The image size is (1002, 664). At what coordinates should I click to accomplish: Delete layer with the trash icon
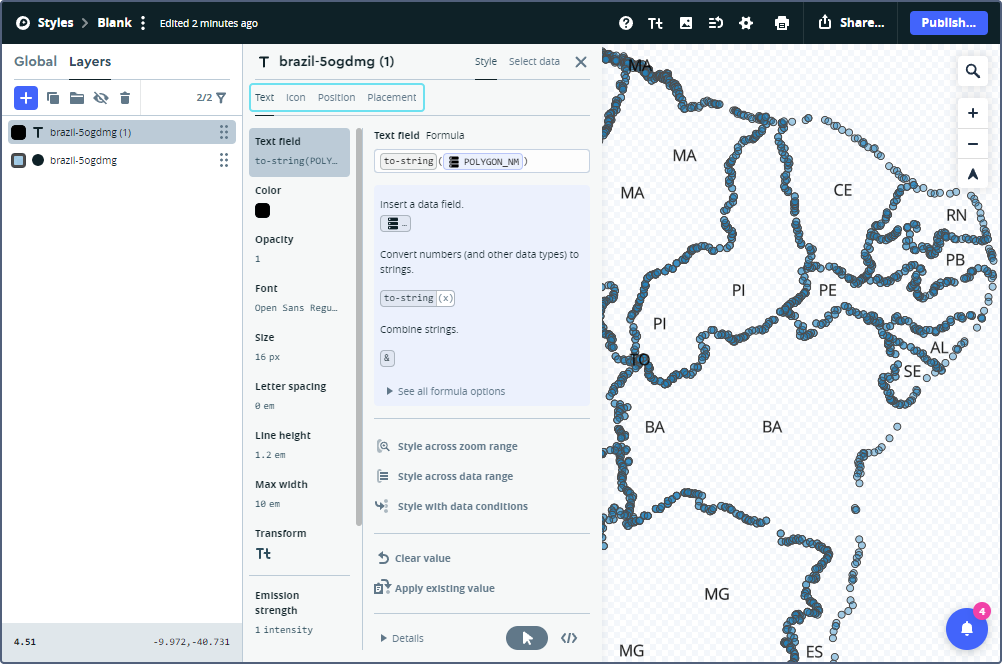(125, 98)
